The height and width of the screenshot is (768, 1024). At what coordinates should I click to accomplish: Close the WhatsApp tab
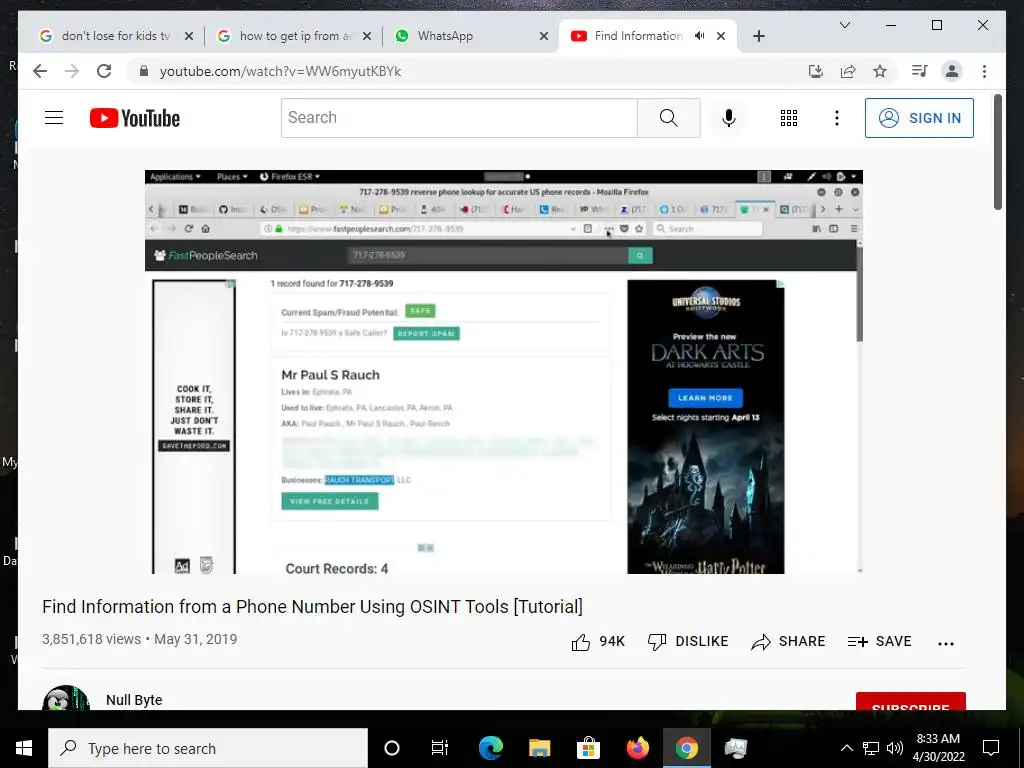click(543, 37)
